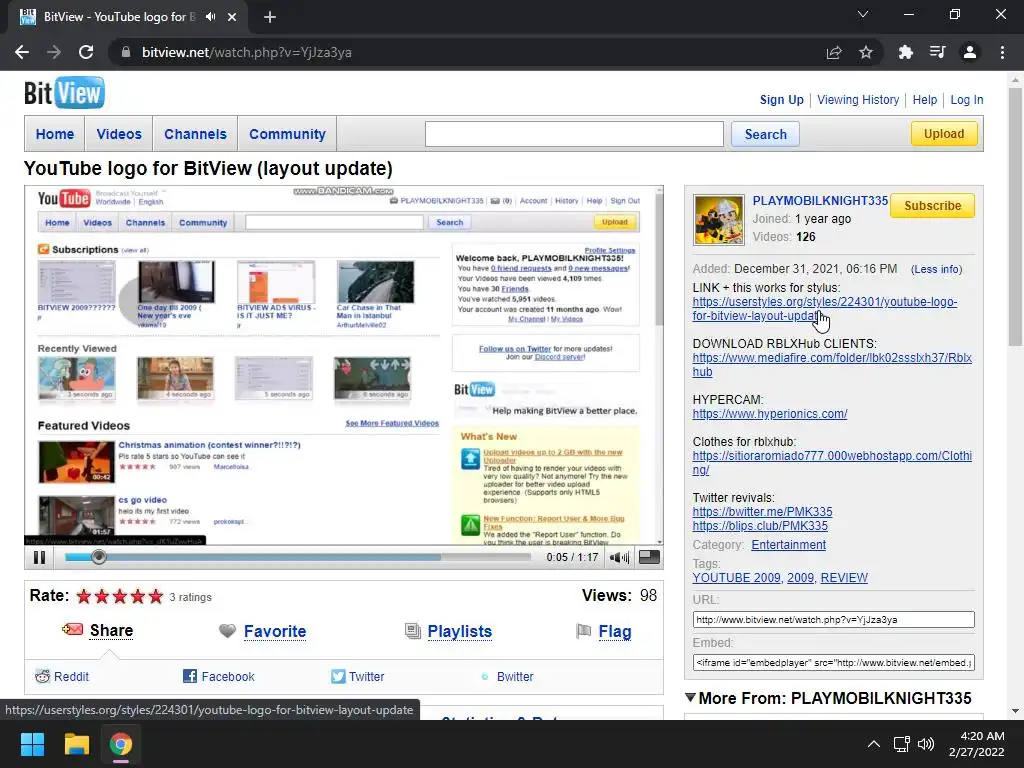Image resolution: width=1024 pixels, height=768 pixels.
Task: Open the bwitter.me/PMK335 link
Action: tap(762, 512)
